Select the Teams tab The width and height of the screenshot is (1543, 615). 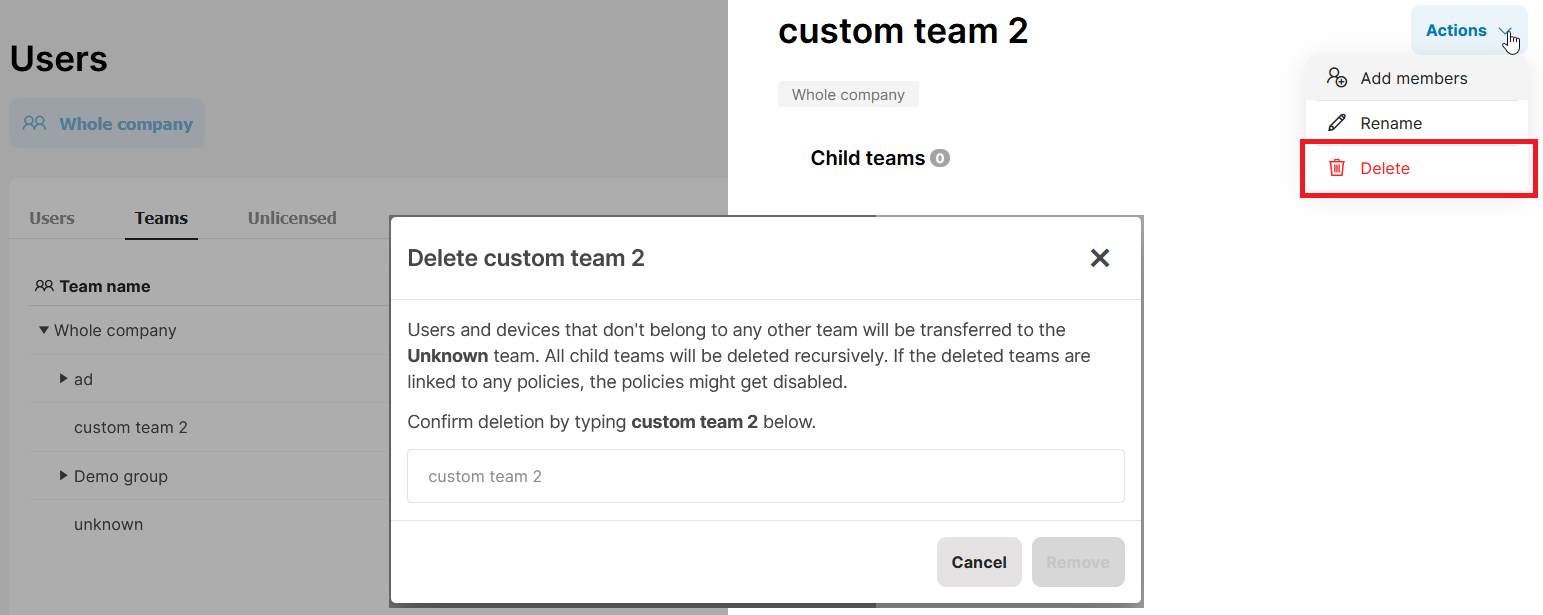(x=161, y=218)
